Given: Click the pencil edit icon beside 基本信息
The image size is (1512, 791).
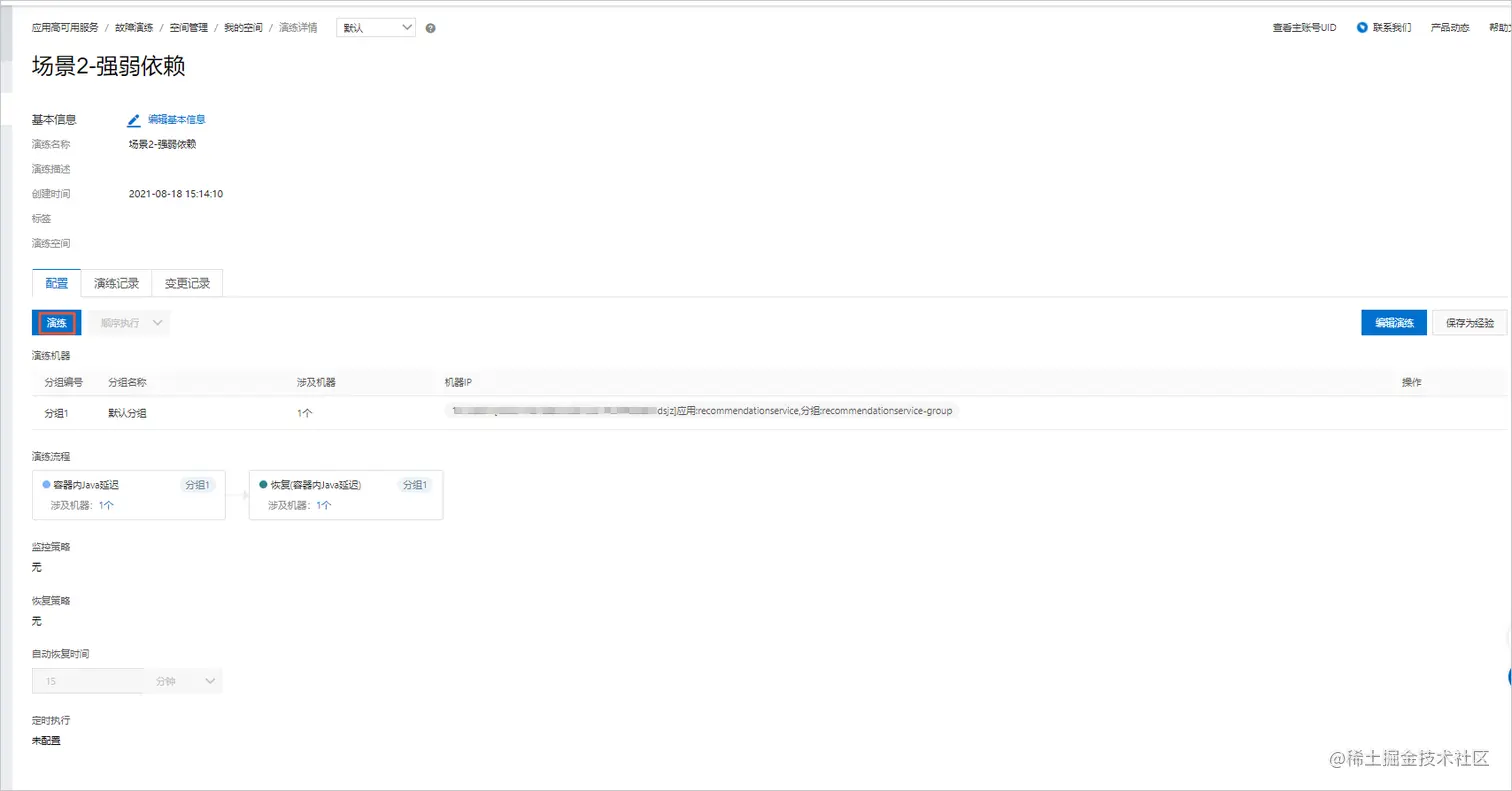Looking at the screenshot, I should 134,120.
